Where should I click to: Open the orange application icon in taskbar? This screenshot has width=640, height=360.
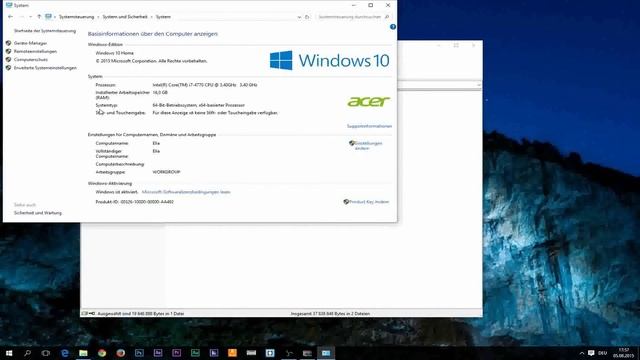click(x=232, y=353)
